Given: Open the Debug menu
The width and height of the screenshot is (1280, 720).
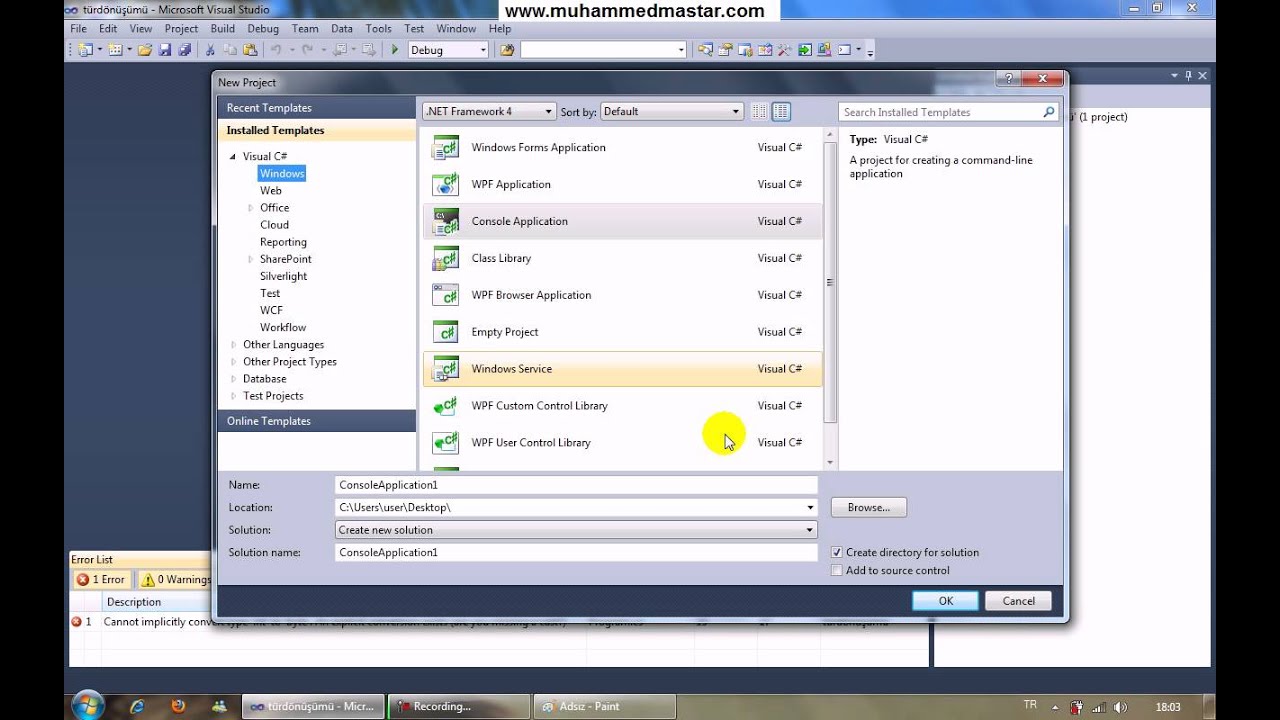Looking at the screenshot, I should pos(263,29).
